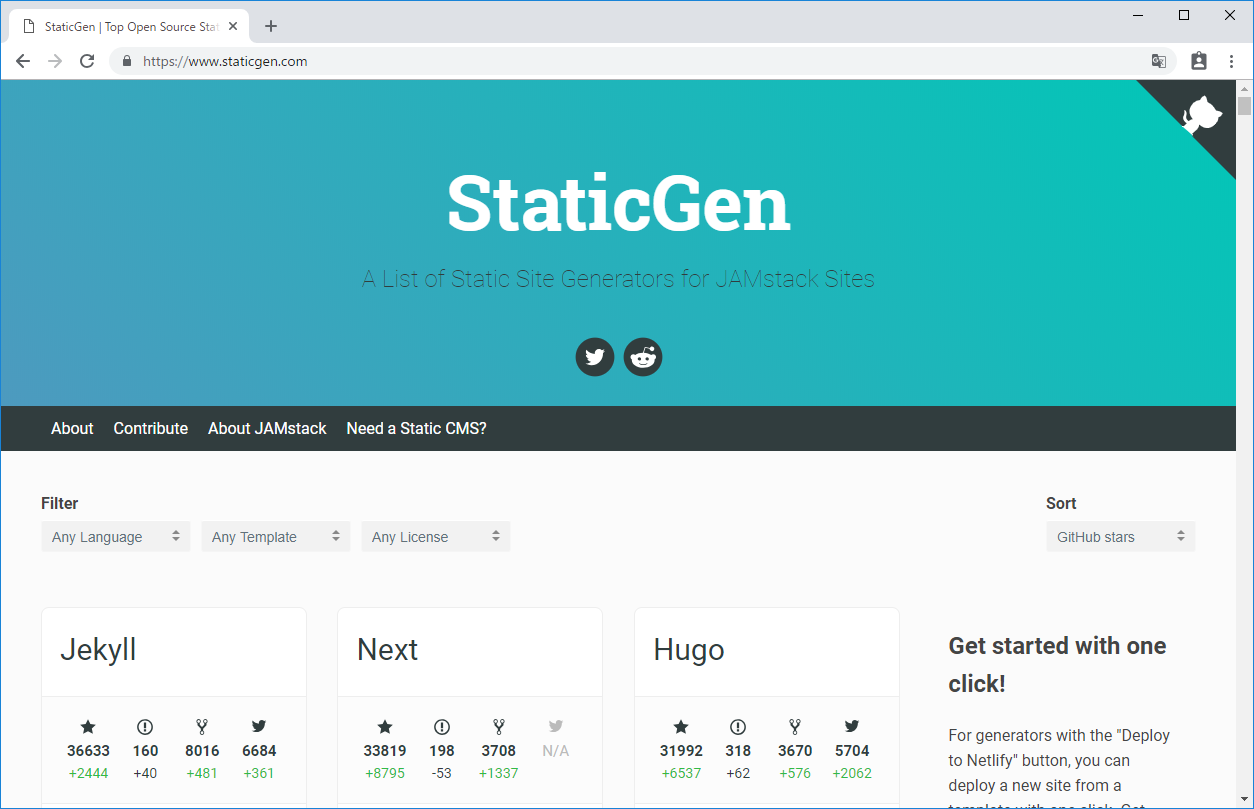
Task: Click Hugo's 5704 Twitter followers count
Action: 852,751
